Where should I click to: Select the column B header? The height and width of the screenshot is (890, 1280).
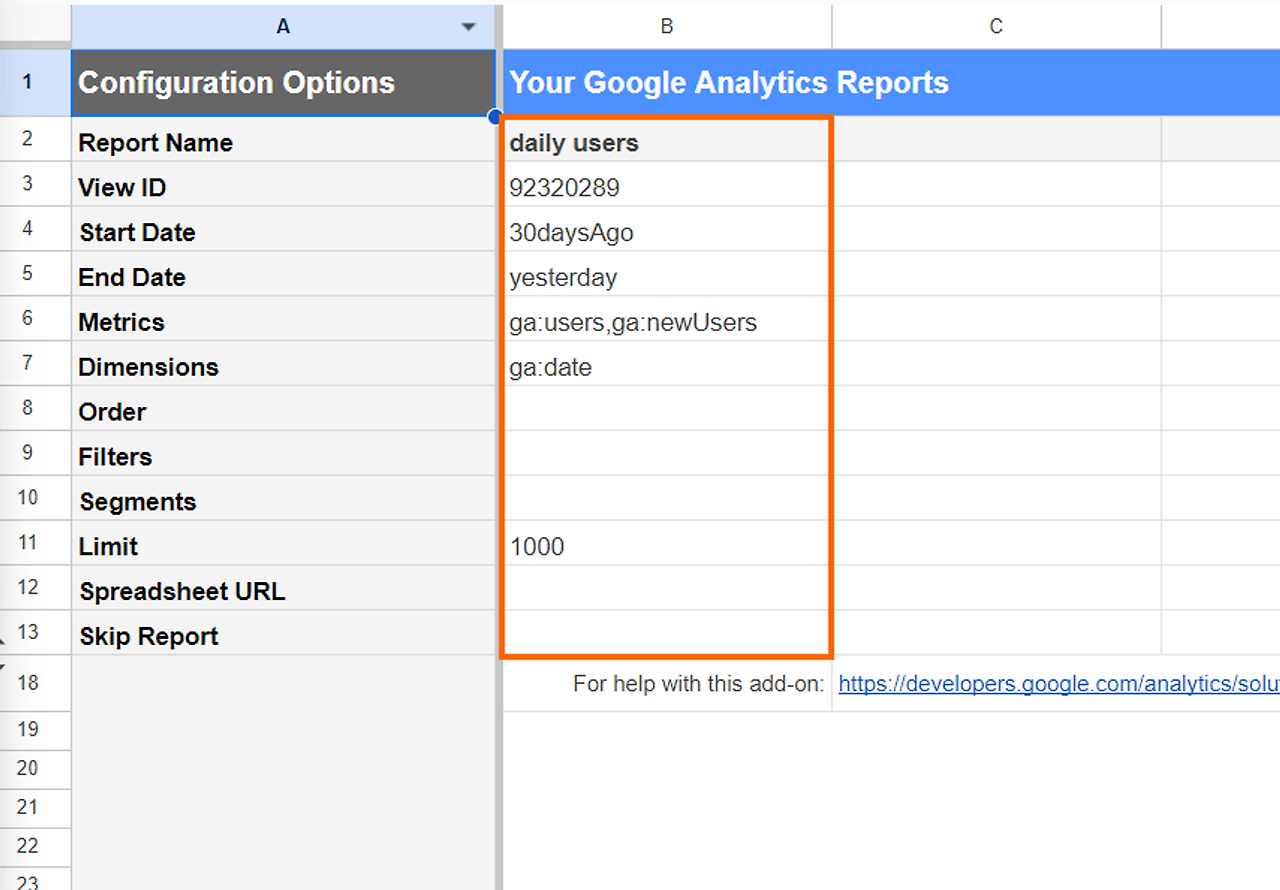[x=667, y=27]
